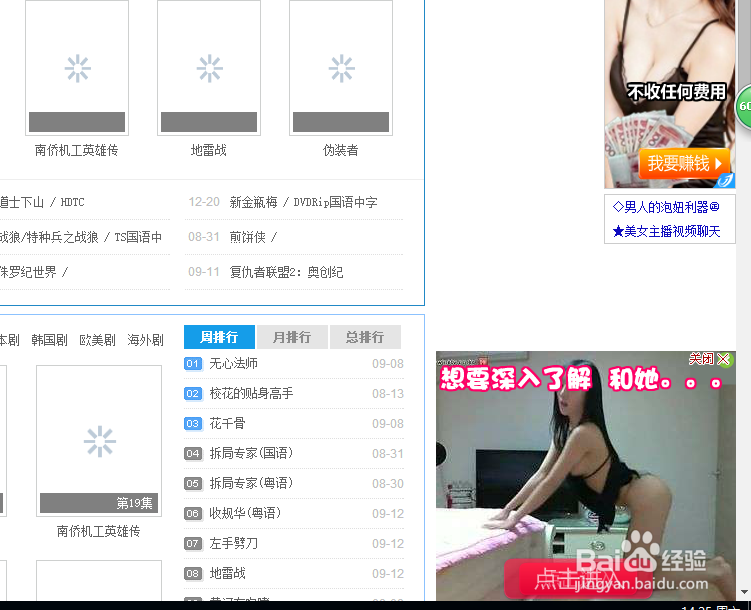Click the 不收任何费用 banner ad image
The width and height of the screenshot is (751, 610).
click(670, 94)
